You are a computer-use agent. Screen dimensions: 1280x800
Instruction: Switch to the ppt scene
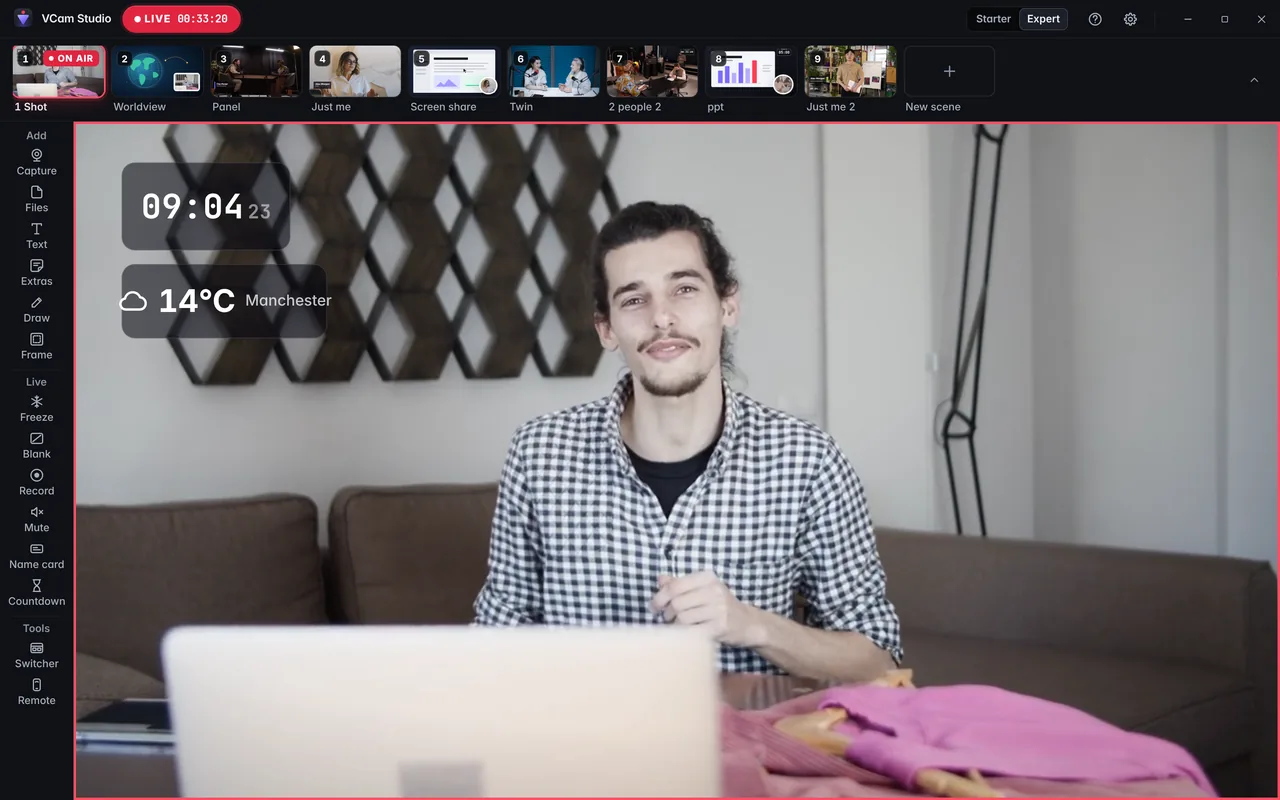(752, 71)
